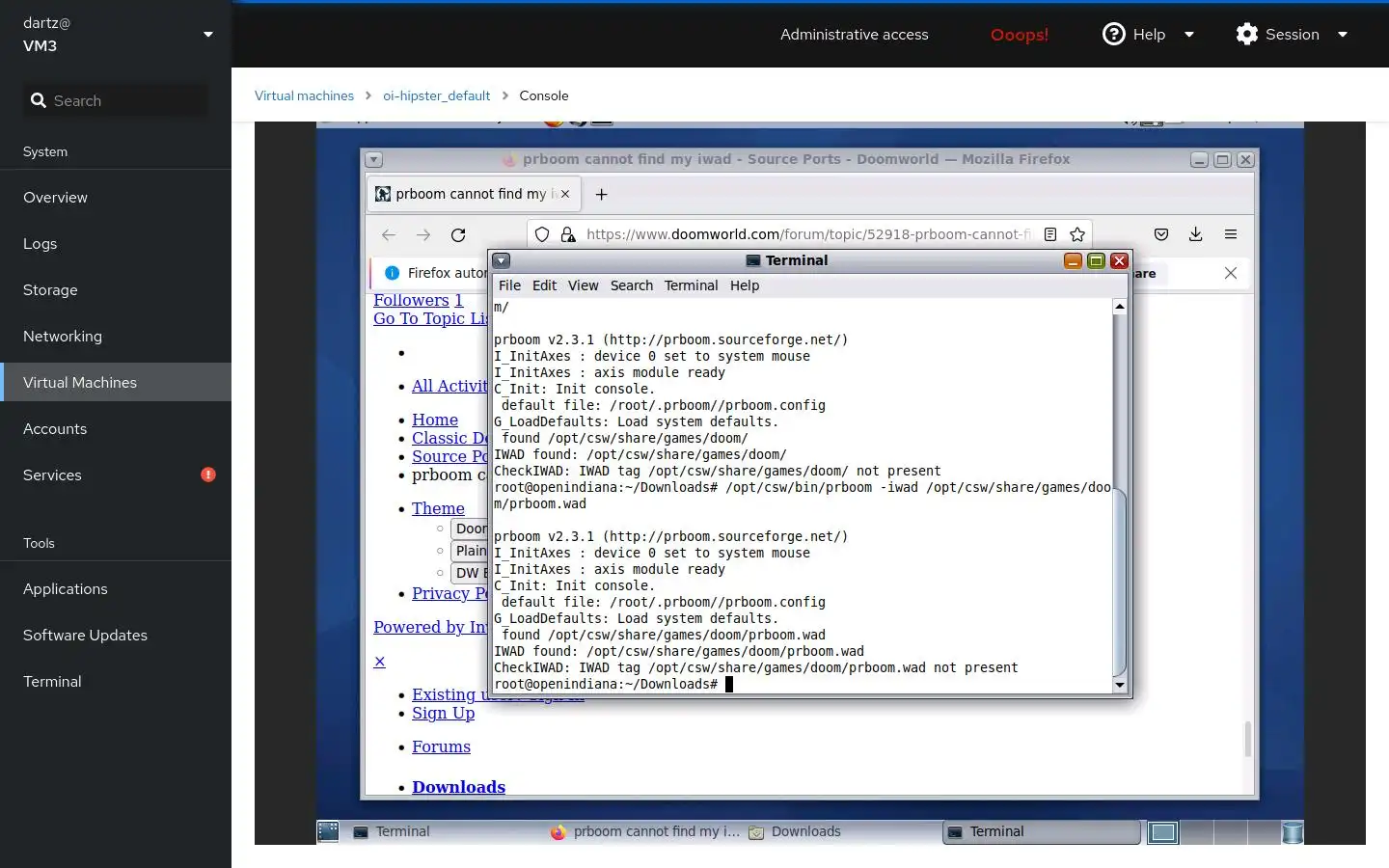Open the Firefox downloads icon
The height and width of the screenshot is (868, 1389).
1196,234
